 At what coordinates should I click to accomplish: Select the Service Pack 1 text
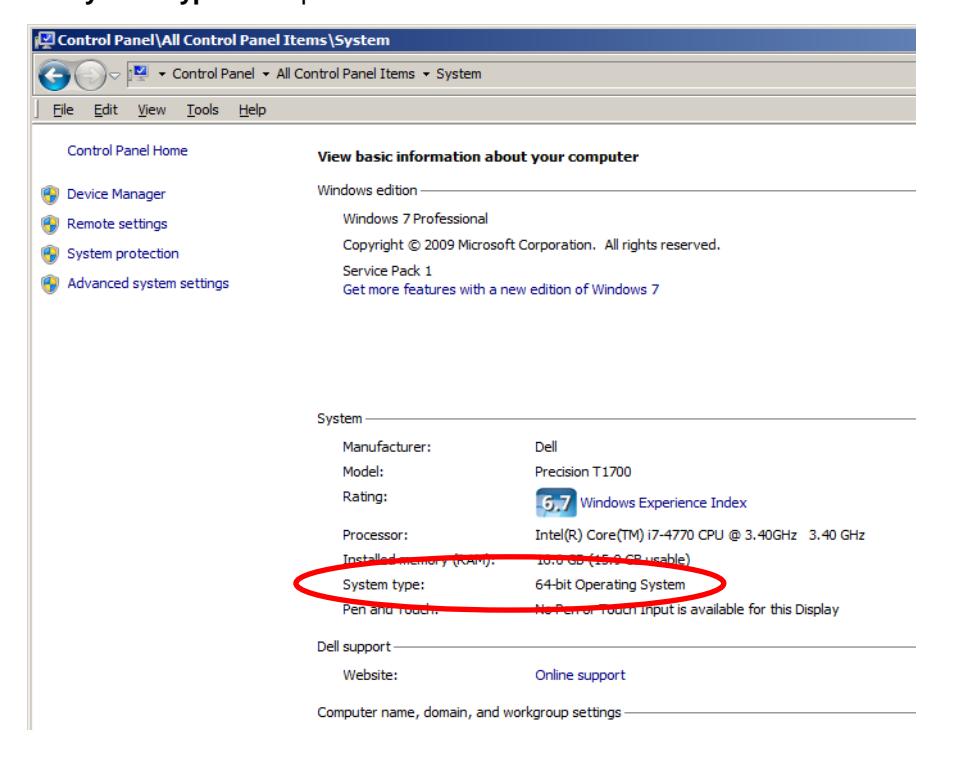(387, 271)
